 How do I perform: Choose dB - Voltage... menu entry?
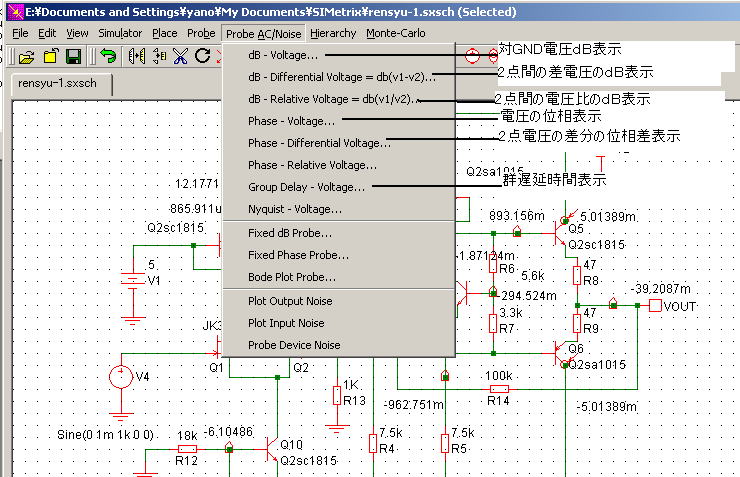pos(339,55)
